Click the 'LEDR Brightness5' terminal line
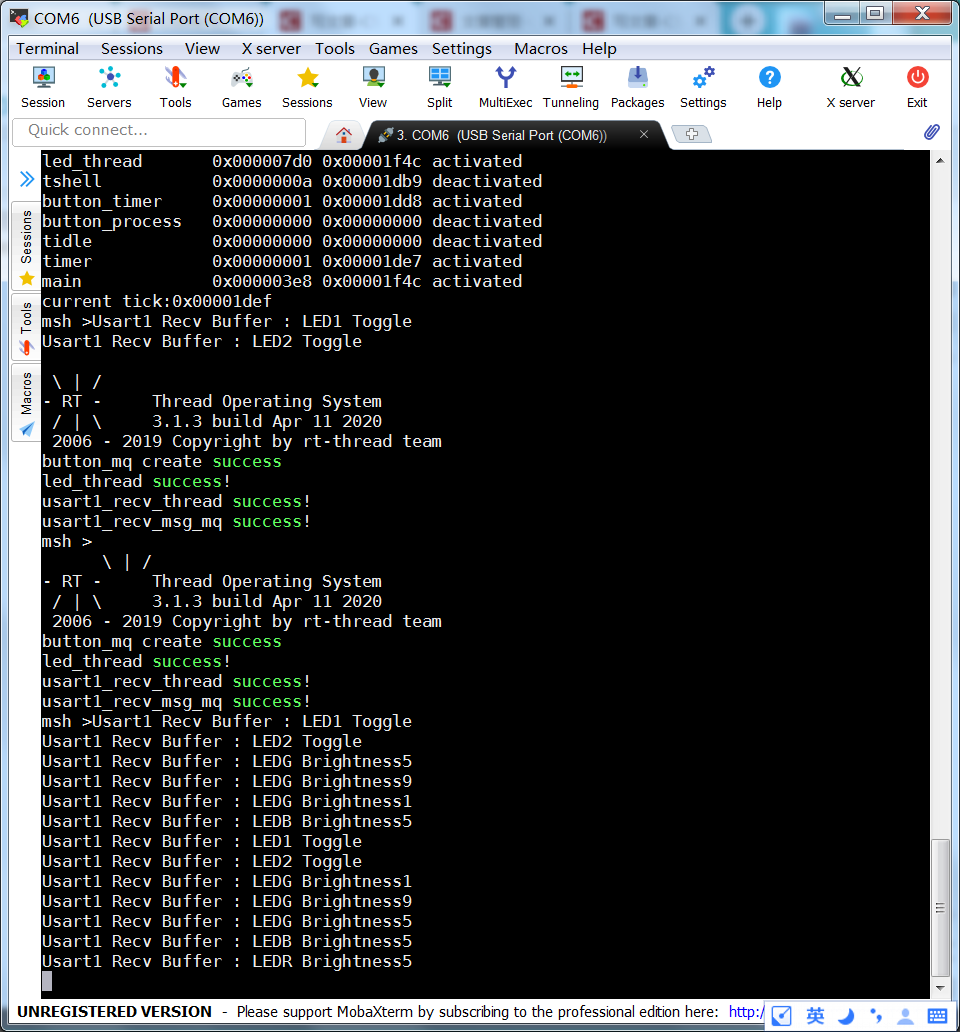This screenshot has width=960, height=1032. [227, 962]
